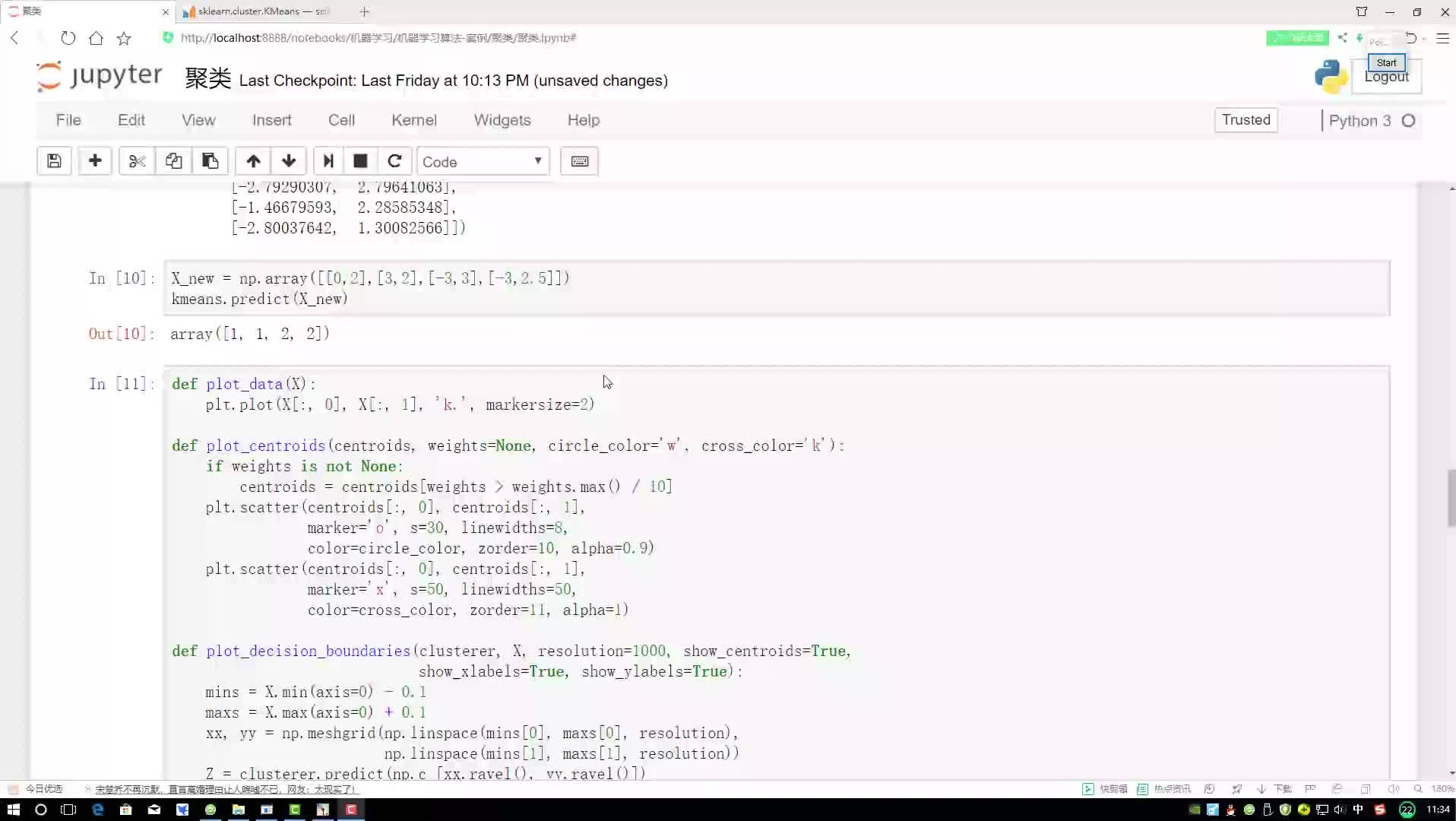Click the vertical page scrollbar thumb
Viewport: 1456px width, 821px height.
point(1451,498)
